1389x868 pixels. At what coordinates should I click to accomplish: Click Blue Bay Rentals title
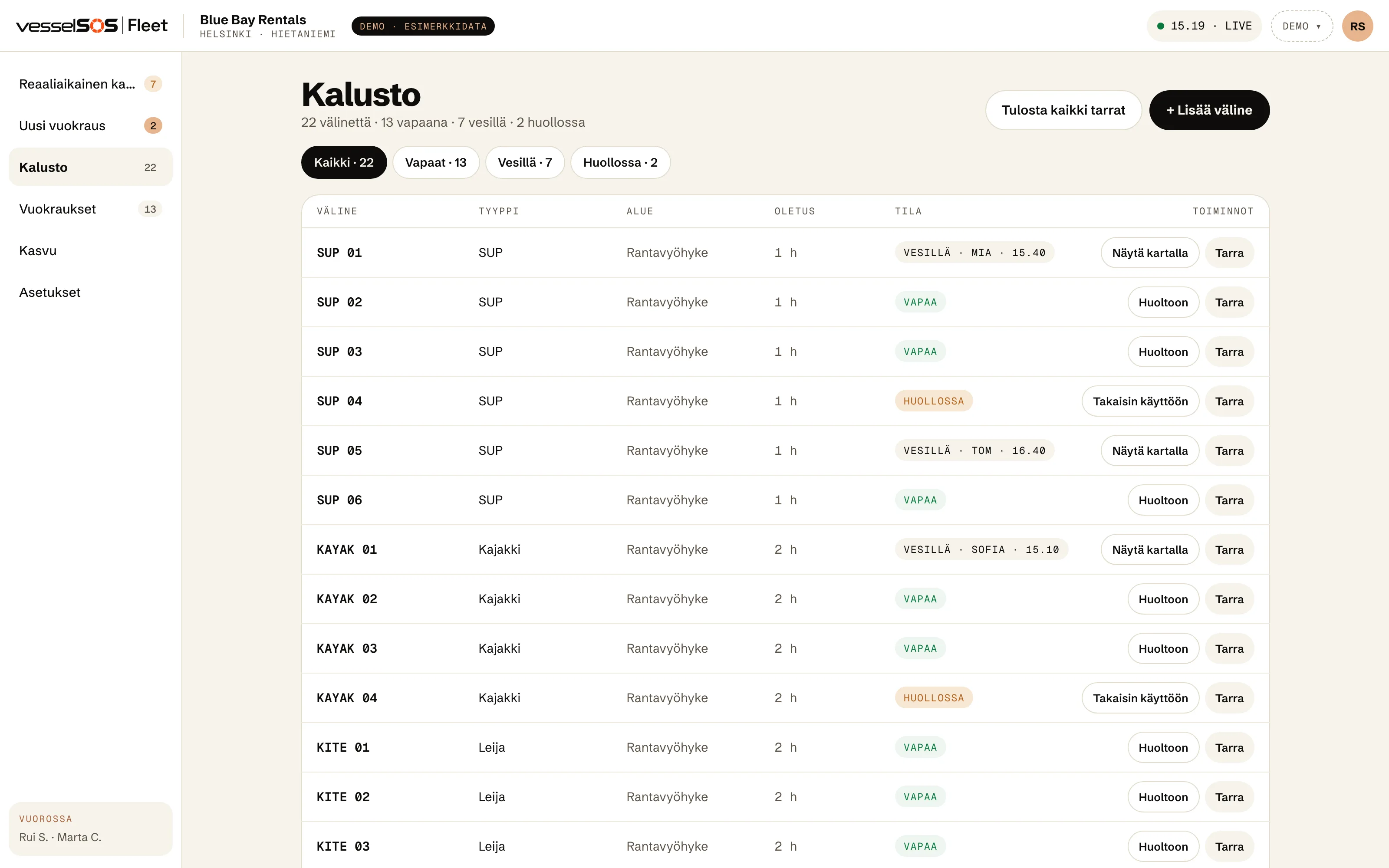pos(253,20)
